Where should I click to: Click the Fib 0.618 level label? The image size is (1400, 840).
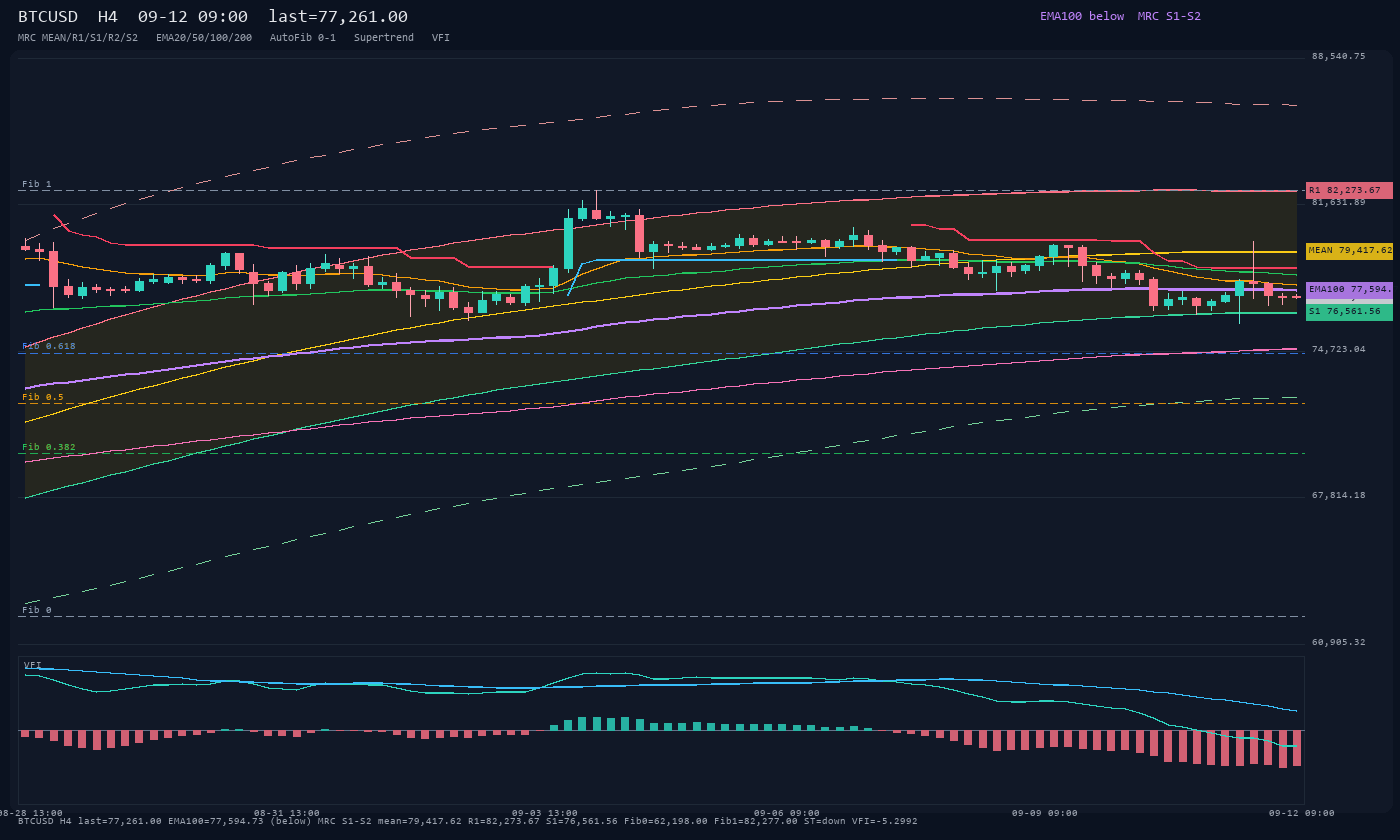click(x=49, y=346)
